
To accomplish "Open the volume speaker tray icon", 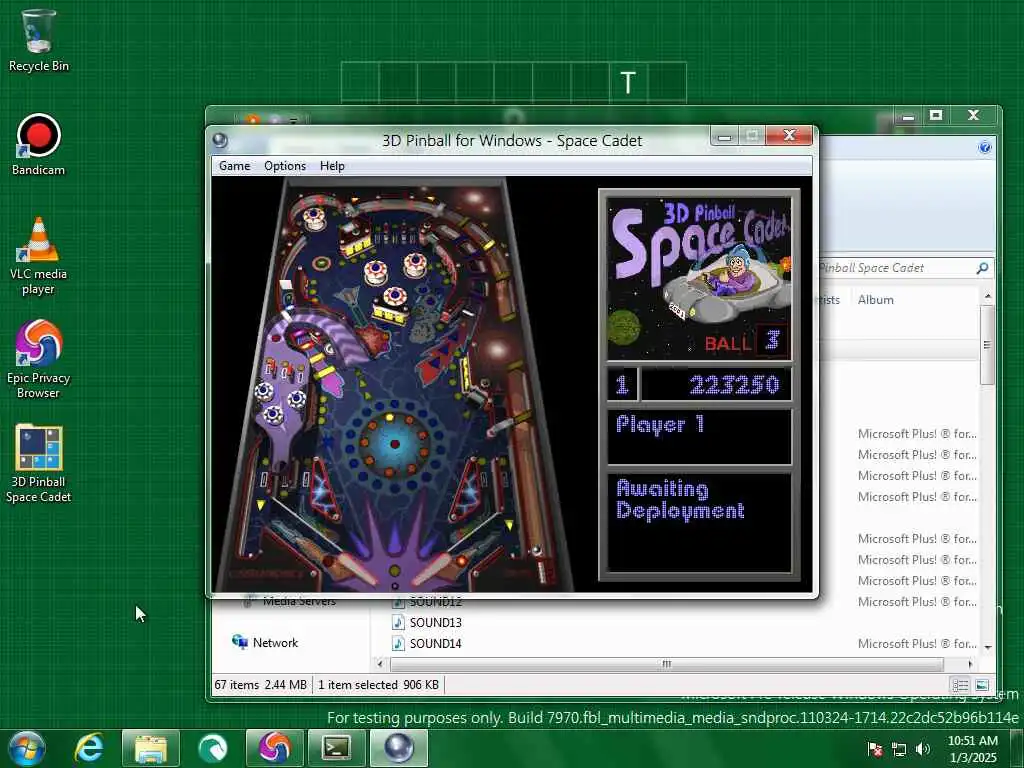I will point(923,750).
